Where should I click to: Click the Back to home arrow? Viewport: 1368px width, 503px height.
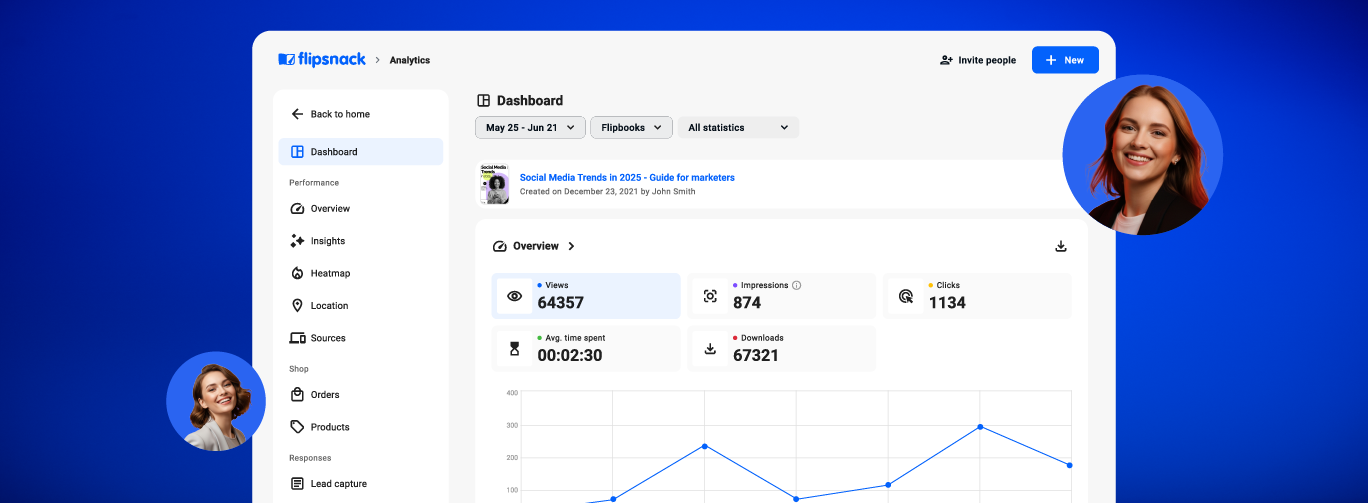(x=297, y=114)
